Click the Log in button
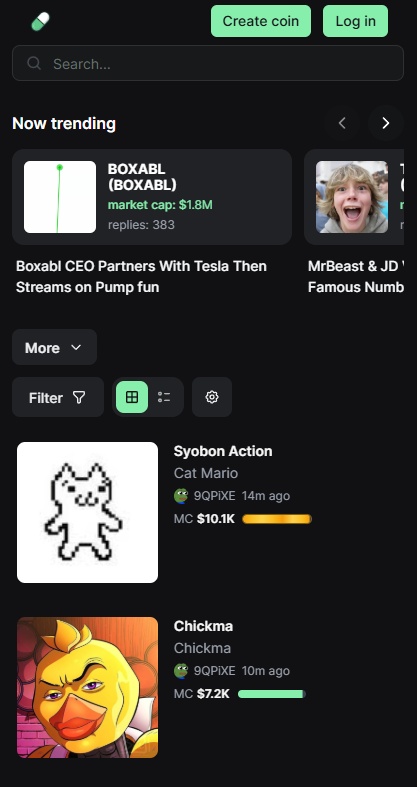The width and height of the screenshot is (417, 787). pyautogui.click(x=355, y=21)
